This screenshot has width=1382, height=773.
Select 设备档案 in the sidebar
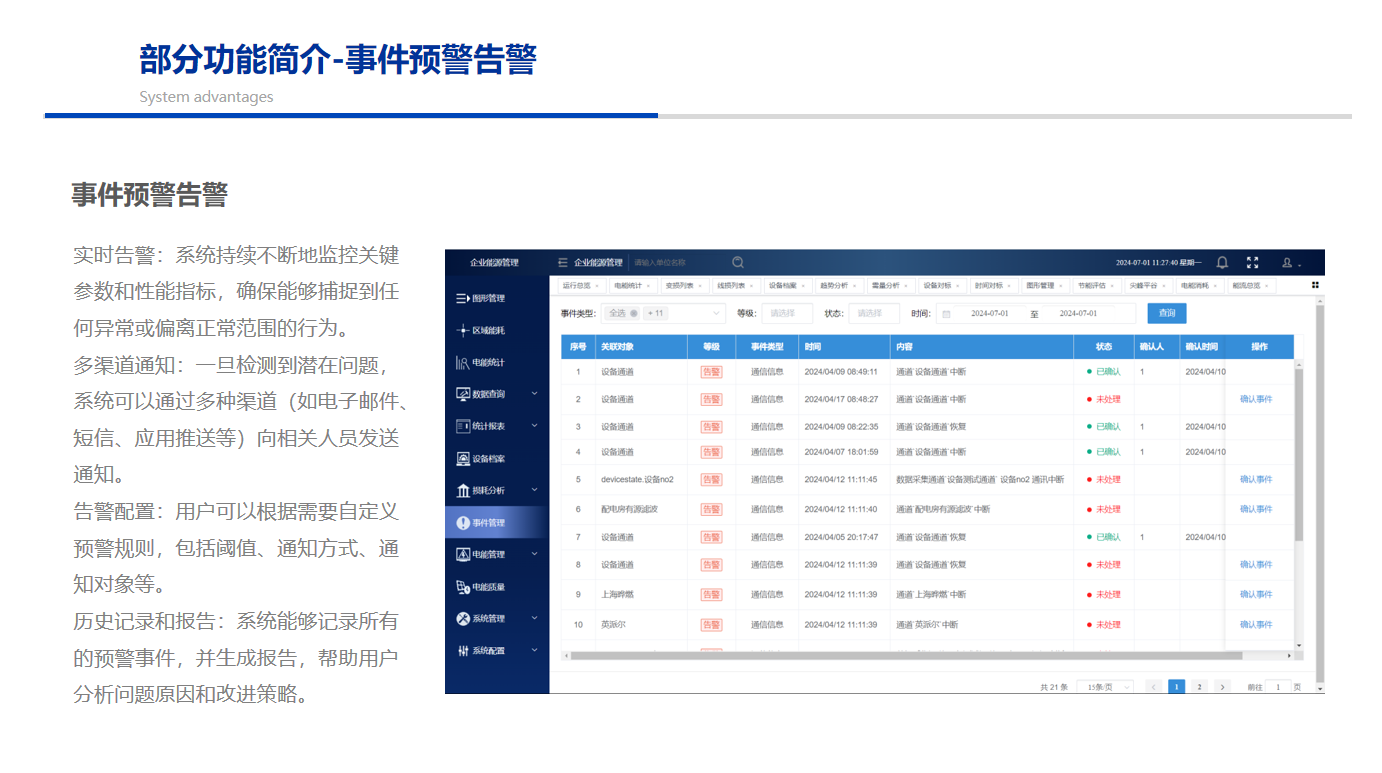click(x=488, y=459)
